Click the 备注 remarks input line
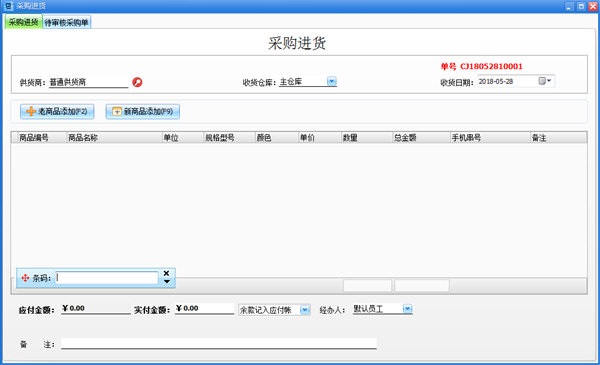Screen dimensions: 600x365 pyautogui.click(x=219, y=344)
